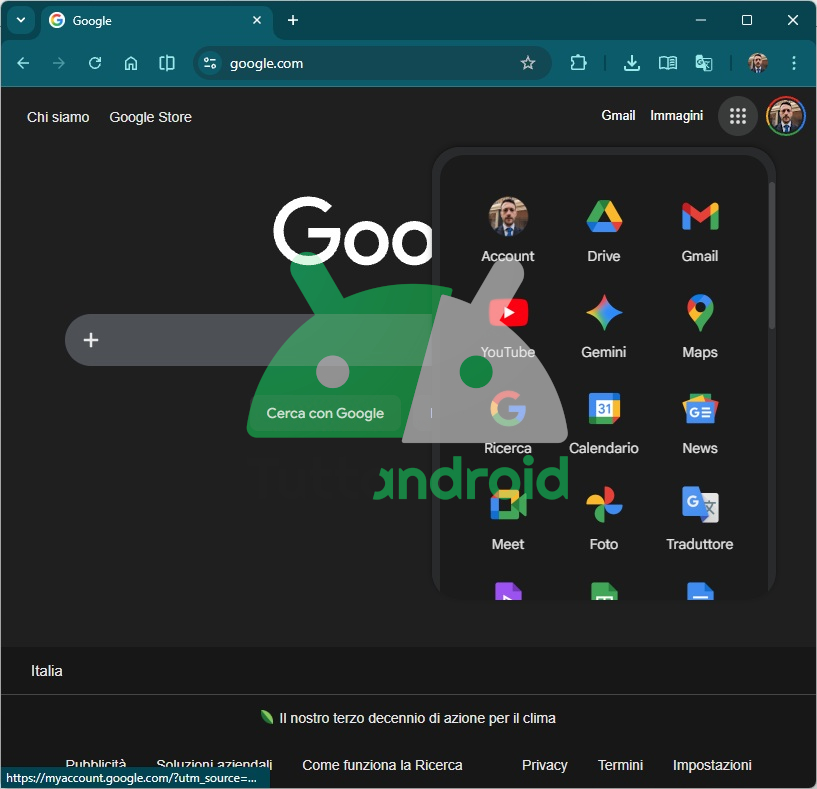The image size is (817, 789).
Task: Reload the current page
Action: 95,63
